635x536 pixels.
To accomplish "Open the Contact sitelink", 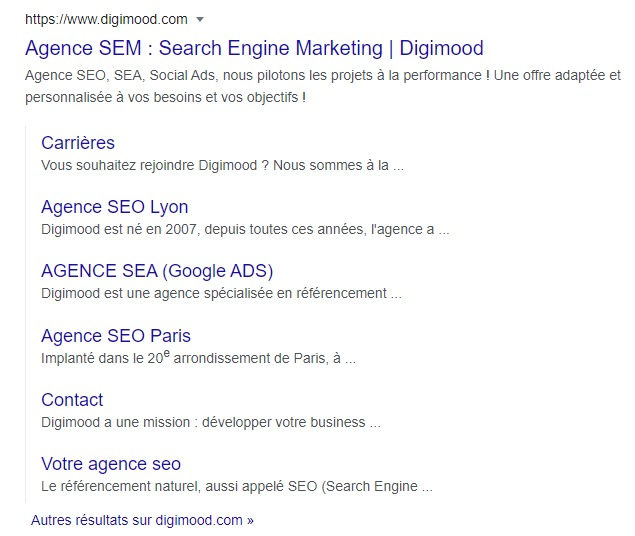I will coord(72,400).
